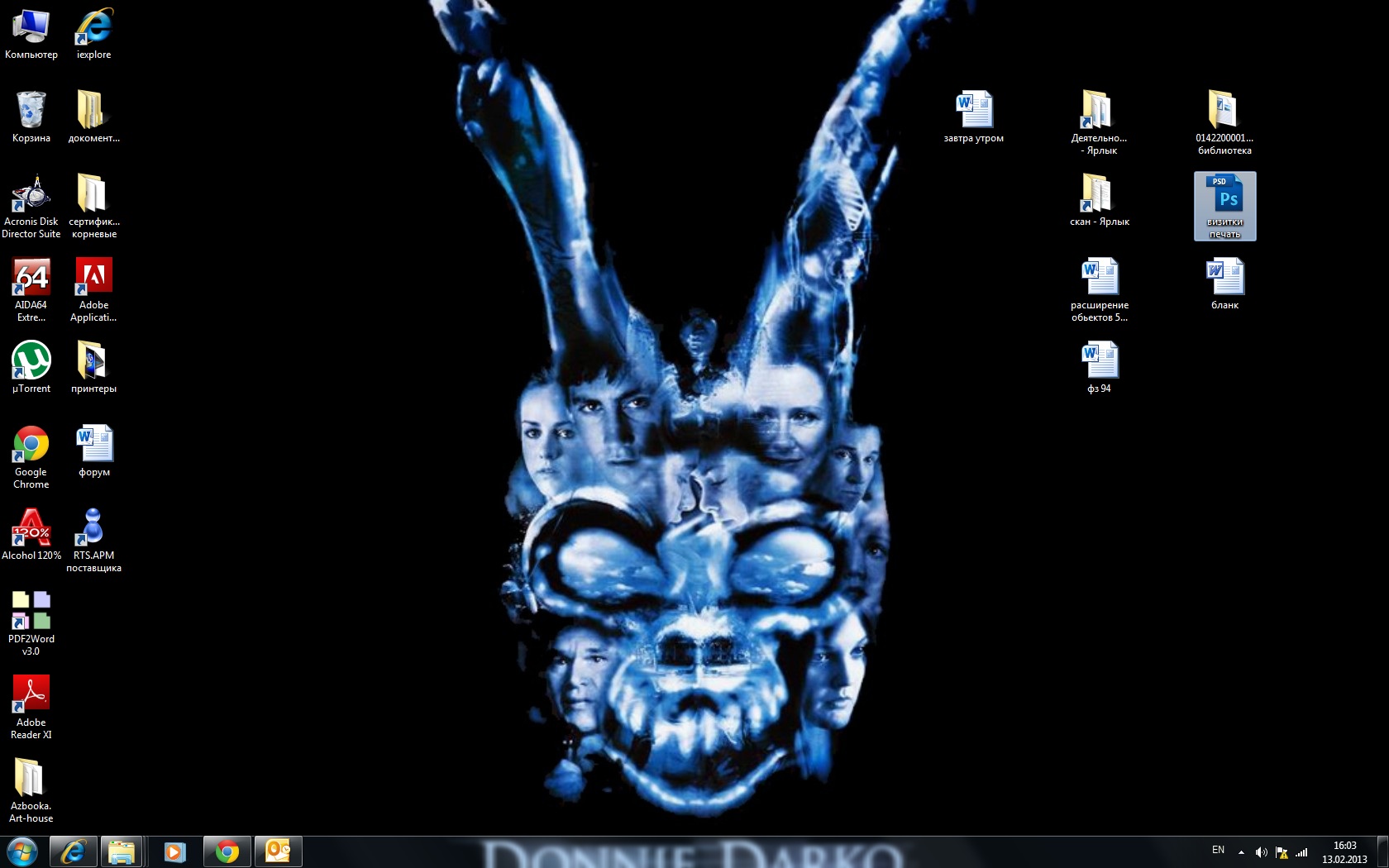This screenshot has width=1389, height=868.
Task: Click the taskbar clock showing 16:03
Action: click(x=1344, y=852)
